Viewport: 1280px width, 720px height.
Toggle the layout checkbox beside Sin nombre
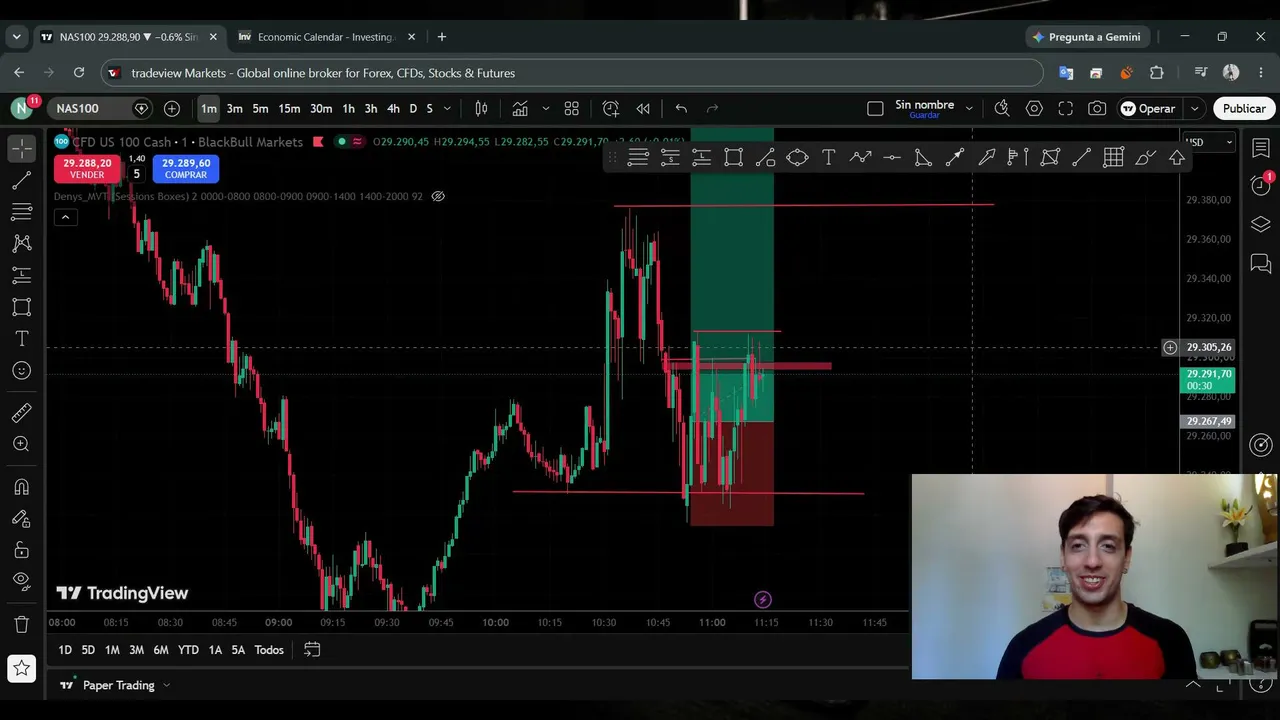(x=875, y=108)
